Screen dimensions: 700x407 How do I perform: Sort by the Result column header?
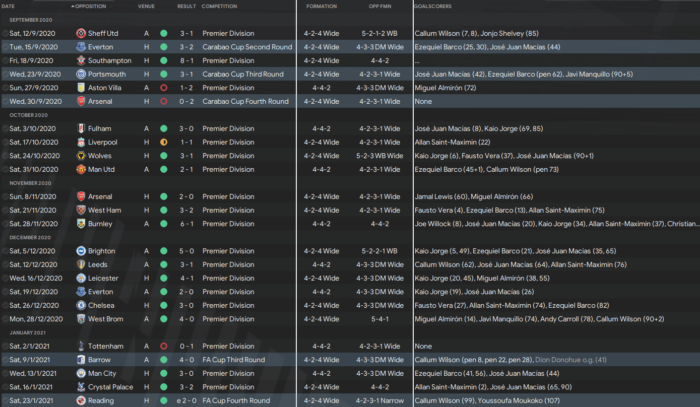point(186,6)
